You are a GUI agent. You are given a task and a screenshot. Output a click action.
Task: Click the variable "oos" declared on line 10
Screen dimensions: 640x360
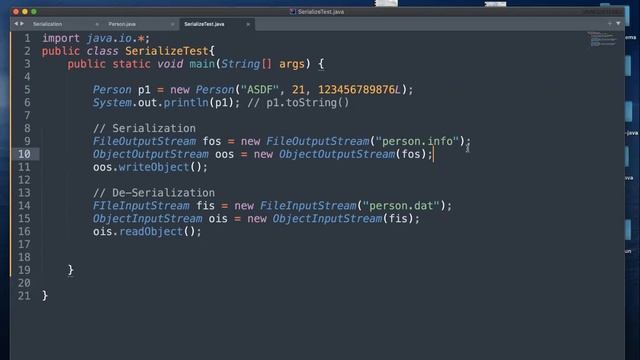point(224,154)
